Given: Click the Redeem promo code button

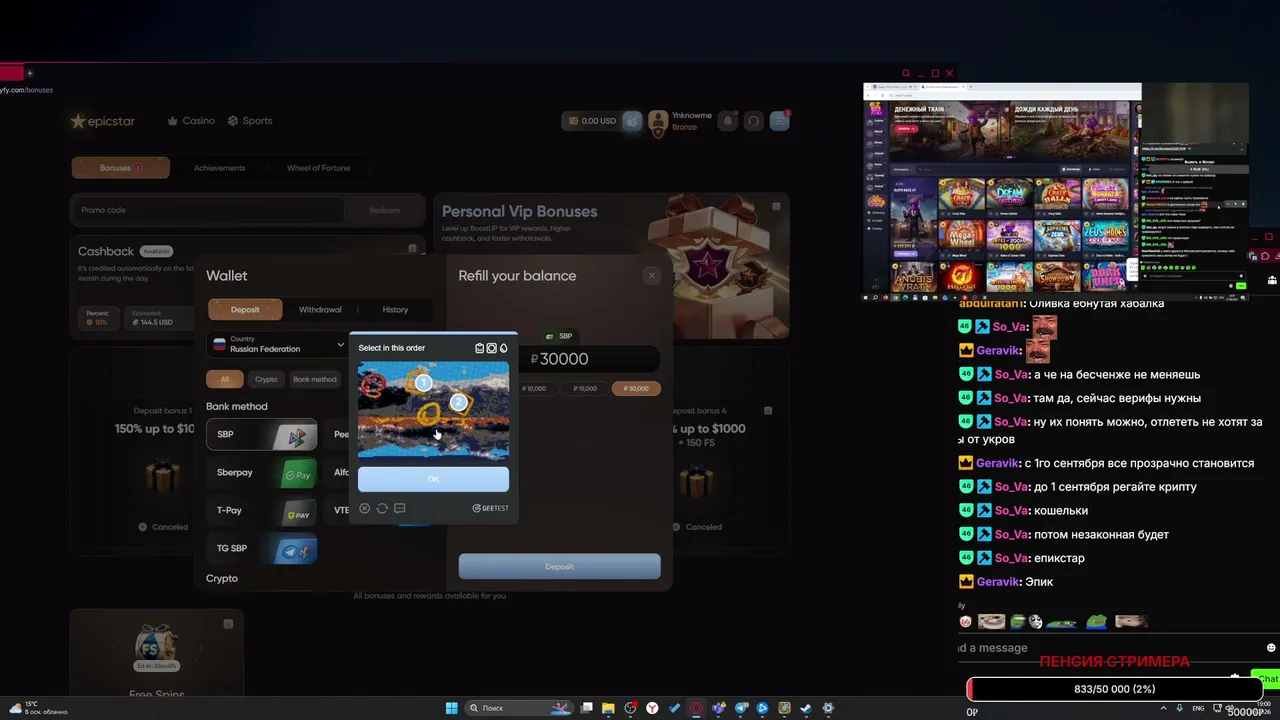Looking at the screenshot, I should point(384,210).
